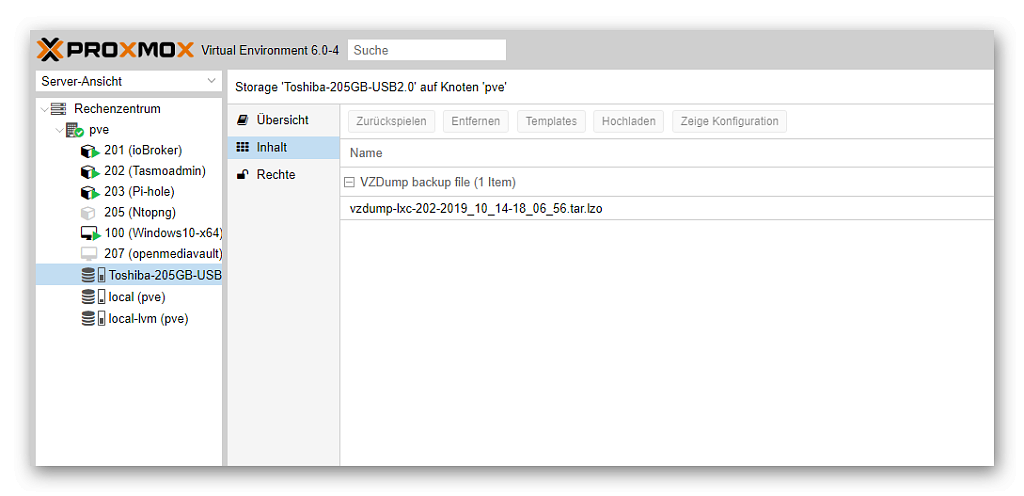Open the Inhalt tab

pos(283,147)
